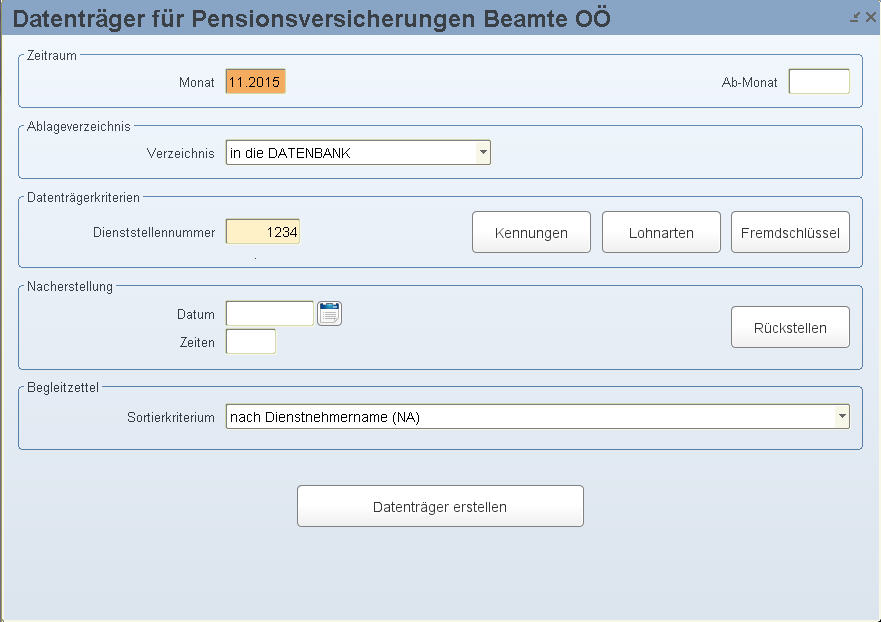Open the Sortierkriterium dropdown arrow
The width and height of the screenshot is (881, 622).
(x=842, y=416)
